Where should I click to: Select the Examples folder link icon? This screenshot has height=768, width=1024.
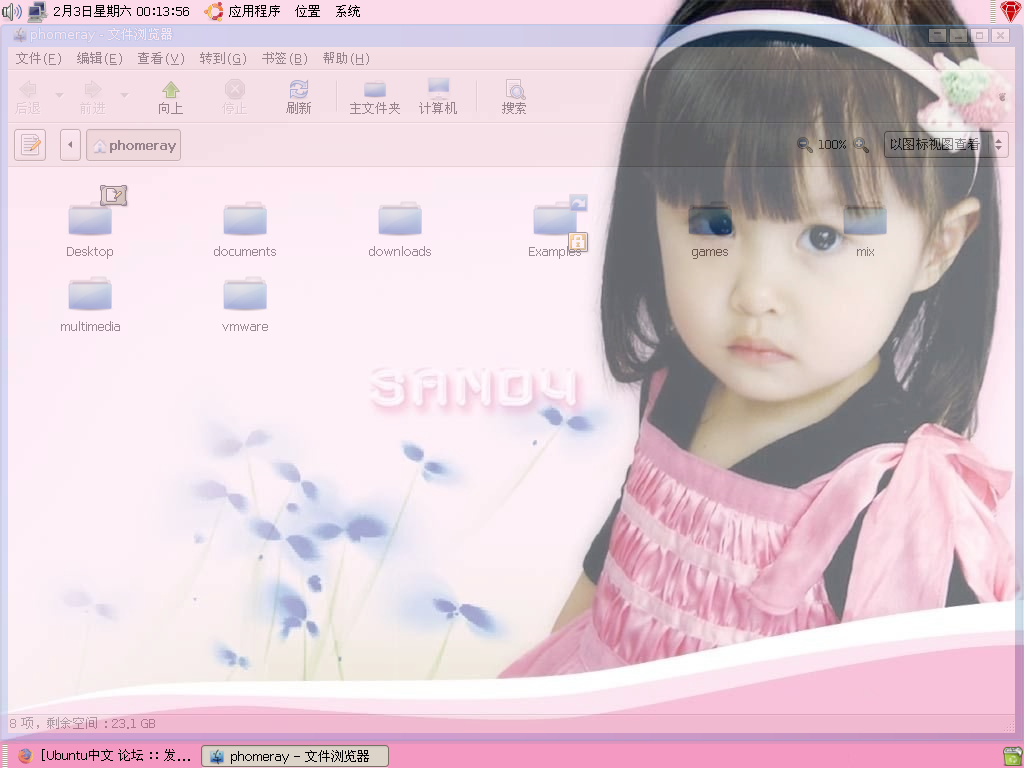pyautogui.click(x=555, y=218)
